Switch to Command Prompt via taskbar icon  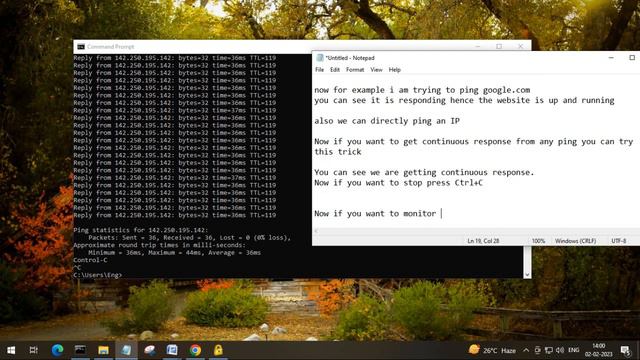pyautogui.click(x=80, y=350)
